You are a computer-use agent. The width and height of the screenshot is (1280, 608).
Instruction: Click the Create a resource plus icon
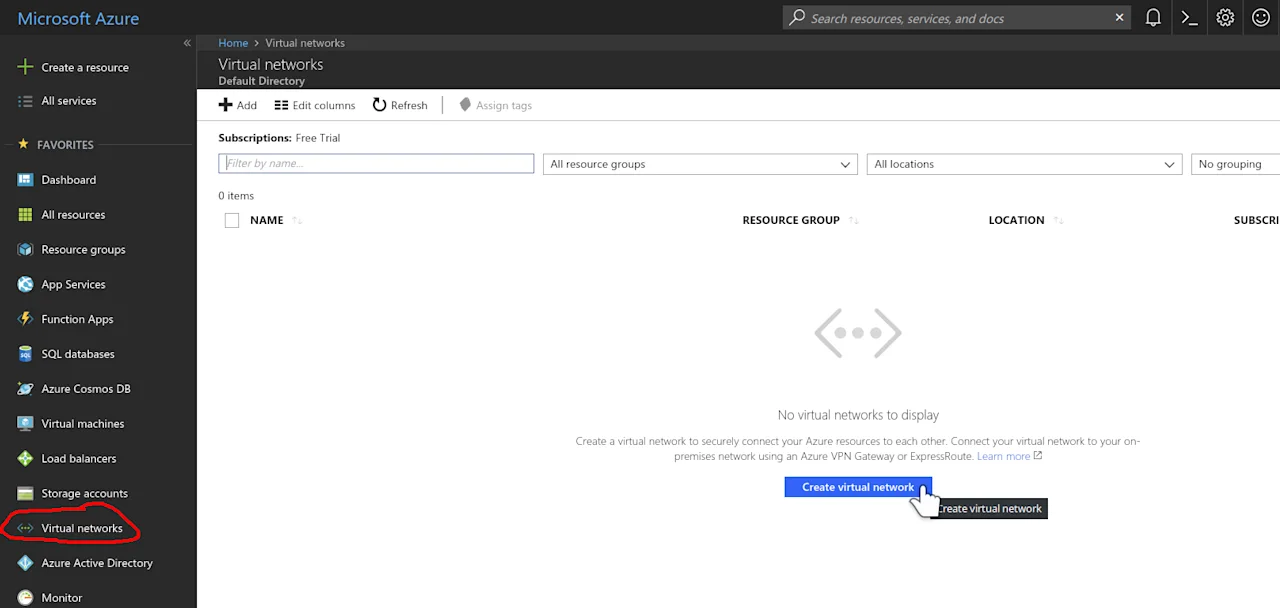pos(25,67)
